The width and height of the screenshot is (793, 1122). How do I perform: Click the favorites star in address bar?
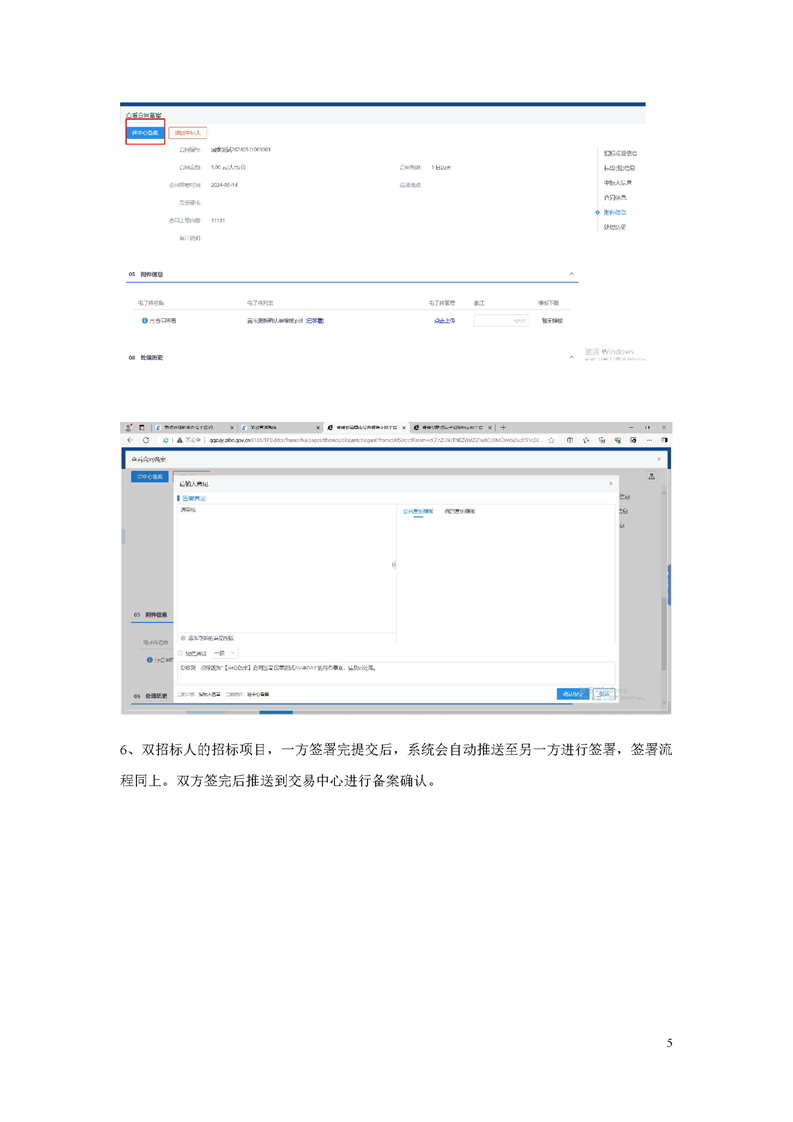[x=551, y=440]
